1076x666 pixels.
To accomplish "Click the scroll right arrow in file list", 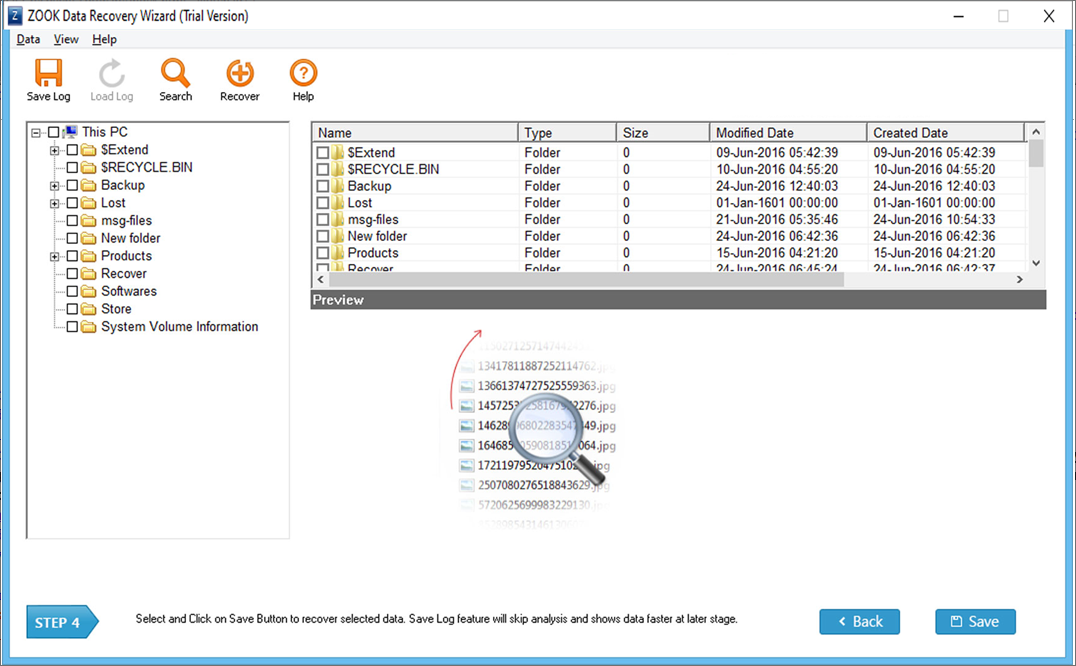I will (x=1020, y=279).
